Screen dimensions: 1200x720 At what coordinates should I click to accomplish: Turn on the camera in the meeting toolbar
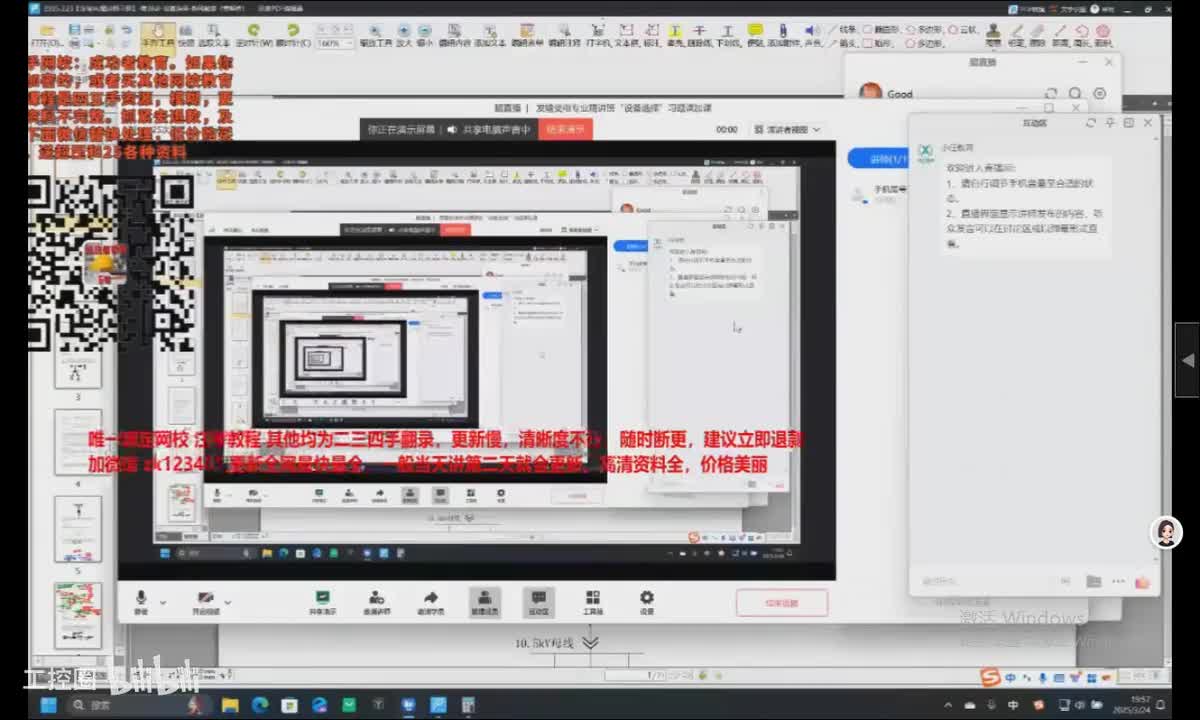pos(206,600)
